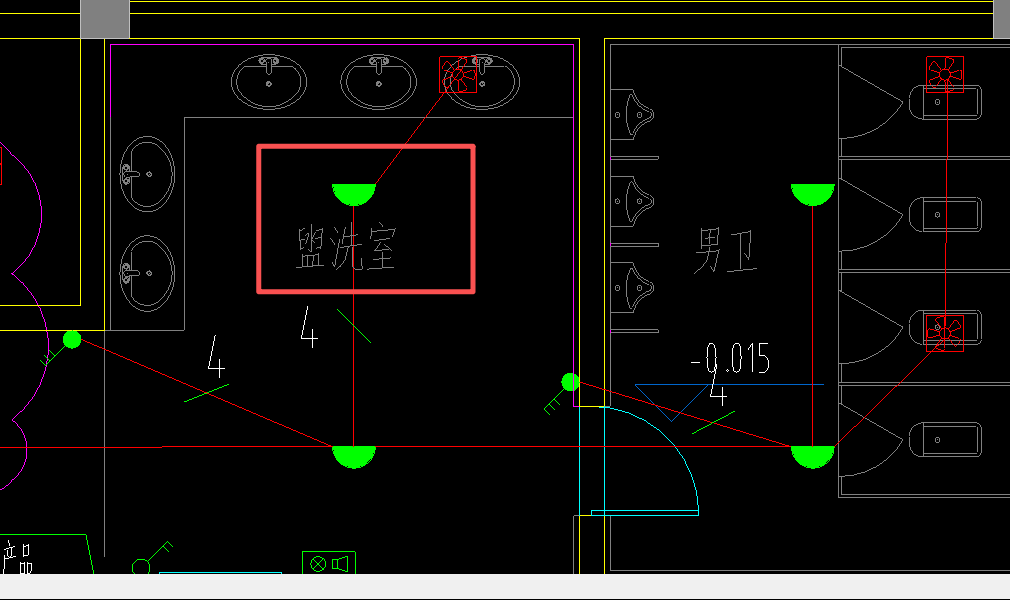This screenshot has height=600, width=1010.
Task: Select the toilet in the second stall
Action: point(946,215)
